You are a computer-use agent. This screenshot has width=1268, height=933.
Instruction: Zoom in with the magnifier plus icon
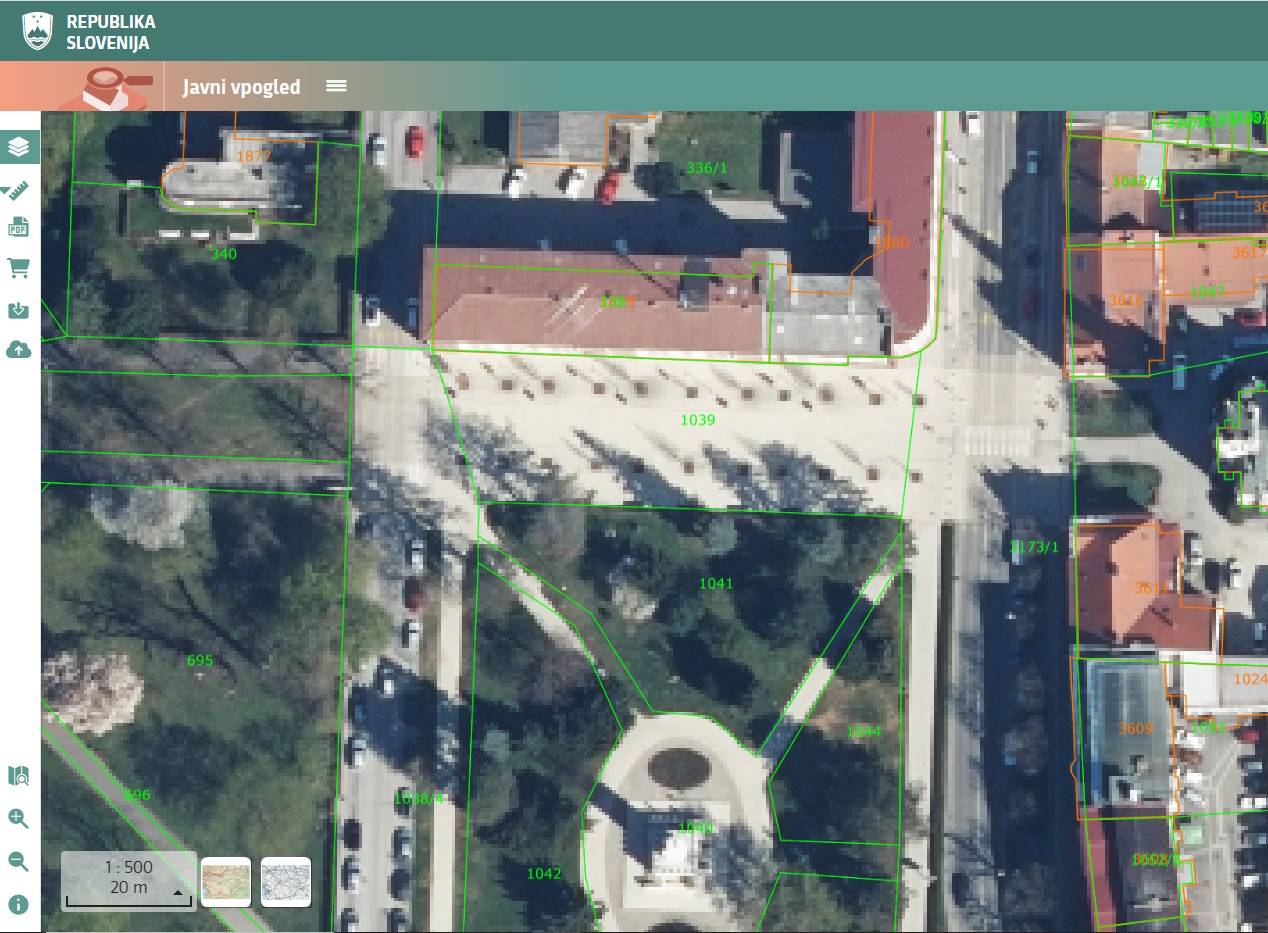[18, 819]
